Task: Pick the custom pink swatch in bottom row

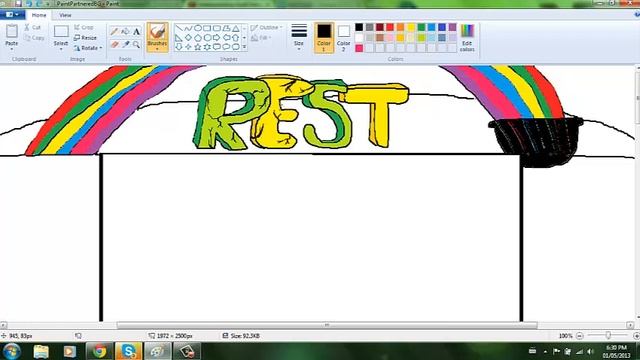Action: coord(359,49)
